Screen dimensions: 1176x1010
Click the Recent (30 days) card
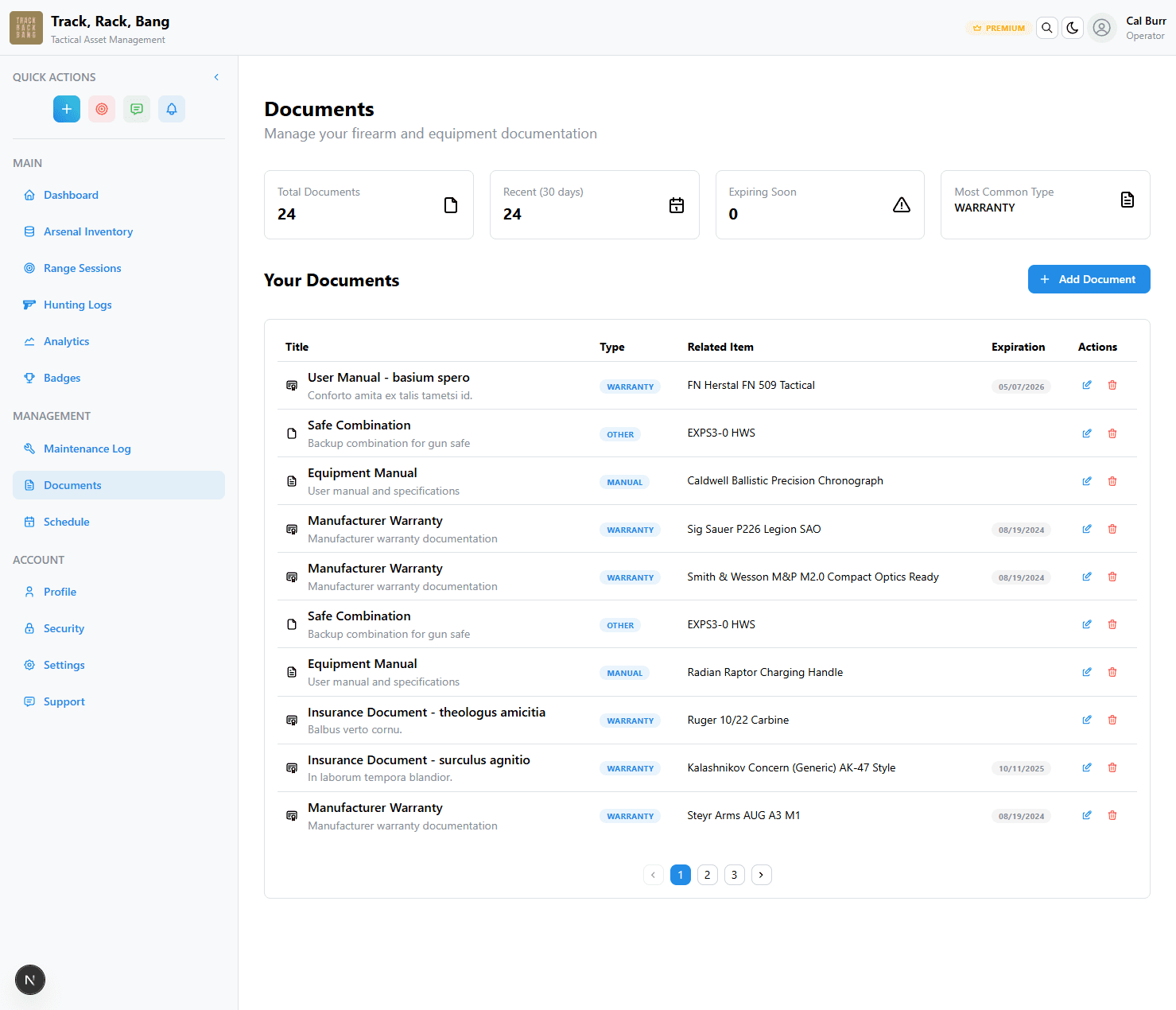pyautogui.click(x=595, y=204)
